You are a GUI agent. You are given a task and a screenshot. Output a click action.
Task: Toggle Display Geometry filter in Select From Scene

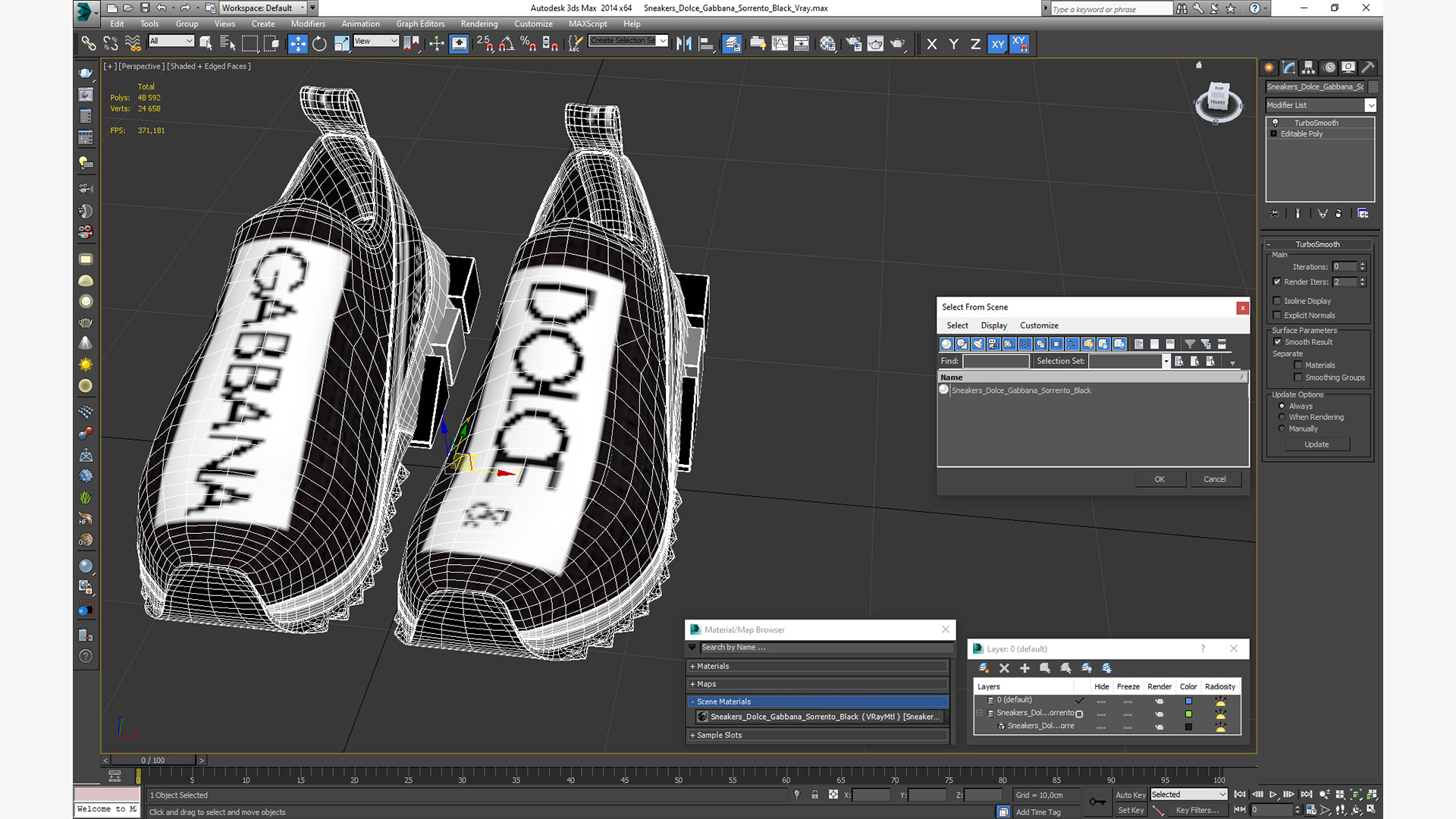[x=946, y=344]
